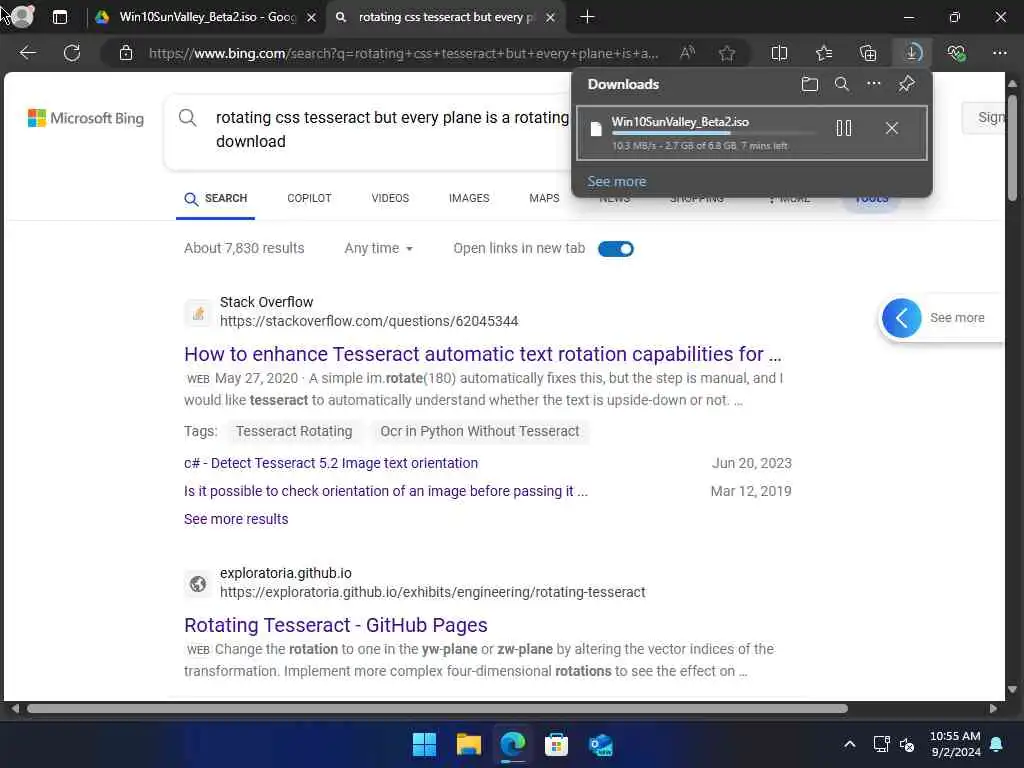Open more options in the Downloads panel
Screen dimensions: 1024x768
pos(874,84)
